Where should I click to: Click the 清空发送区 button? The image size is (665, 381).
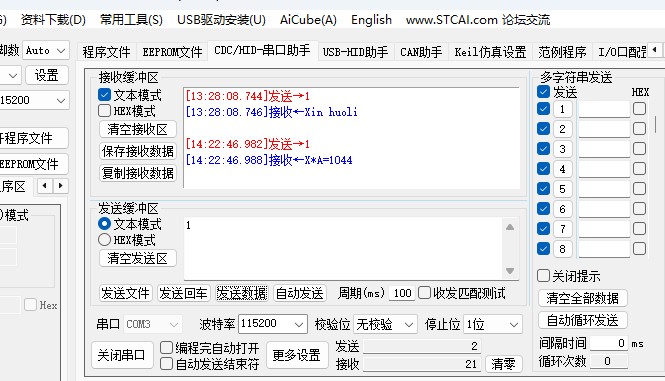click(138, 258)
